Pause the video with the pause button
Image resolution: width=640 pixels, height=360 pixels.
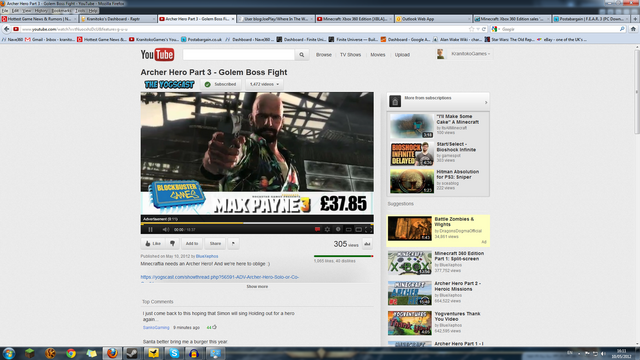pyautogui.click(x=150, y=230)
